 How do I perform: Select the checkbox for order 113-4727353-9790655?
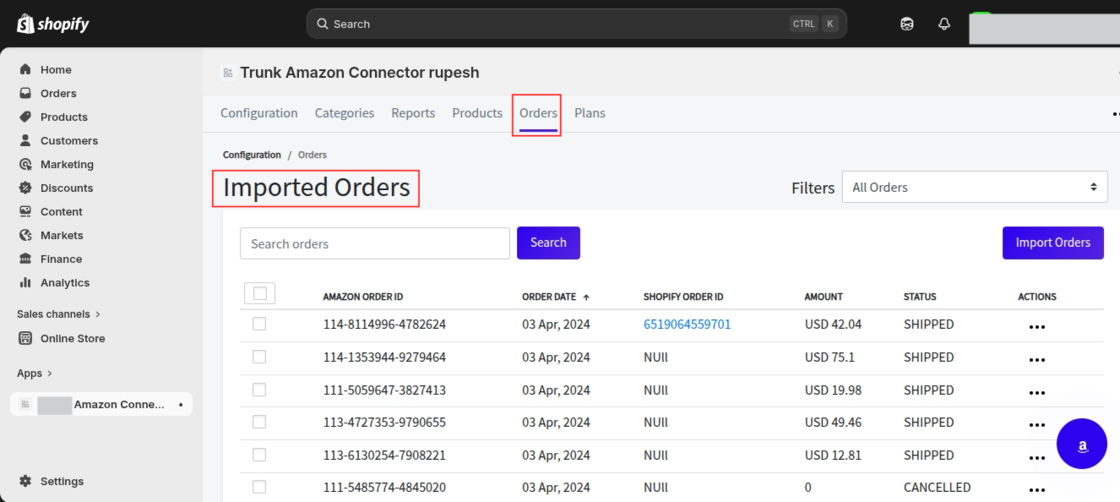(259, 422)
